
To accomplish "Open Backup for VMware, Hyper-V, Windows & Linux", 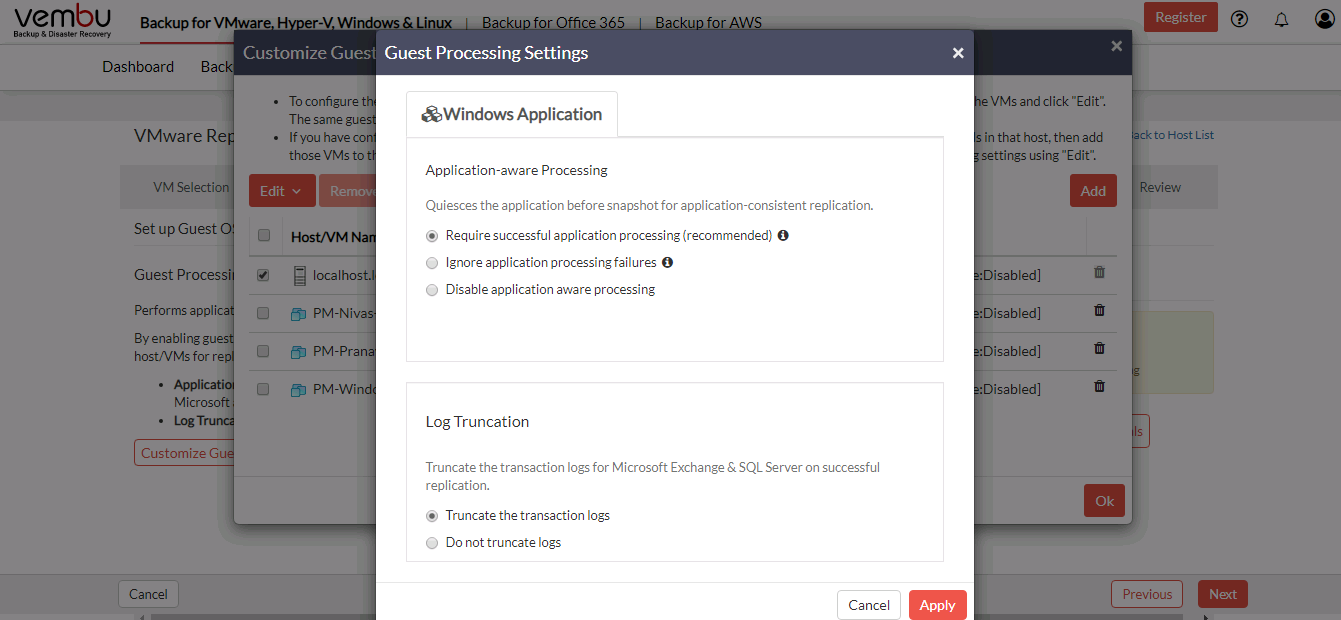I will (x=296, y=22).
